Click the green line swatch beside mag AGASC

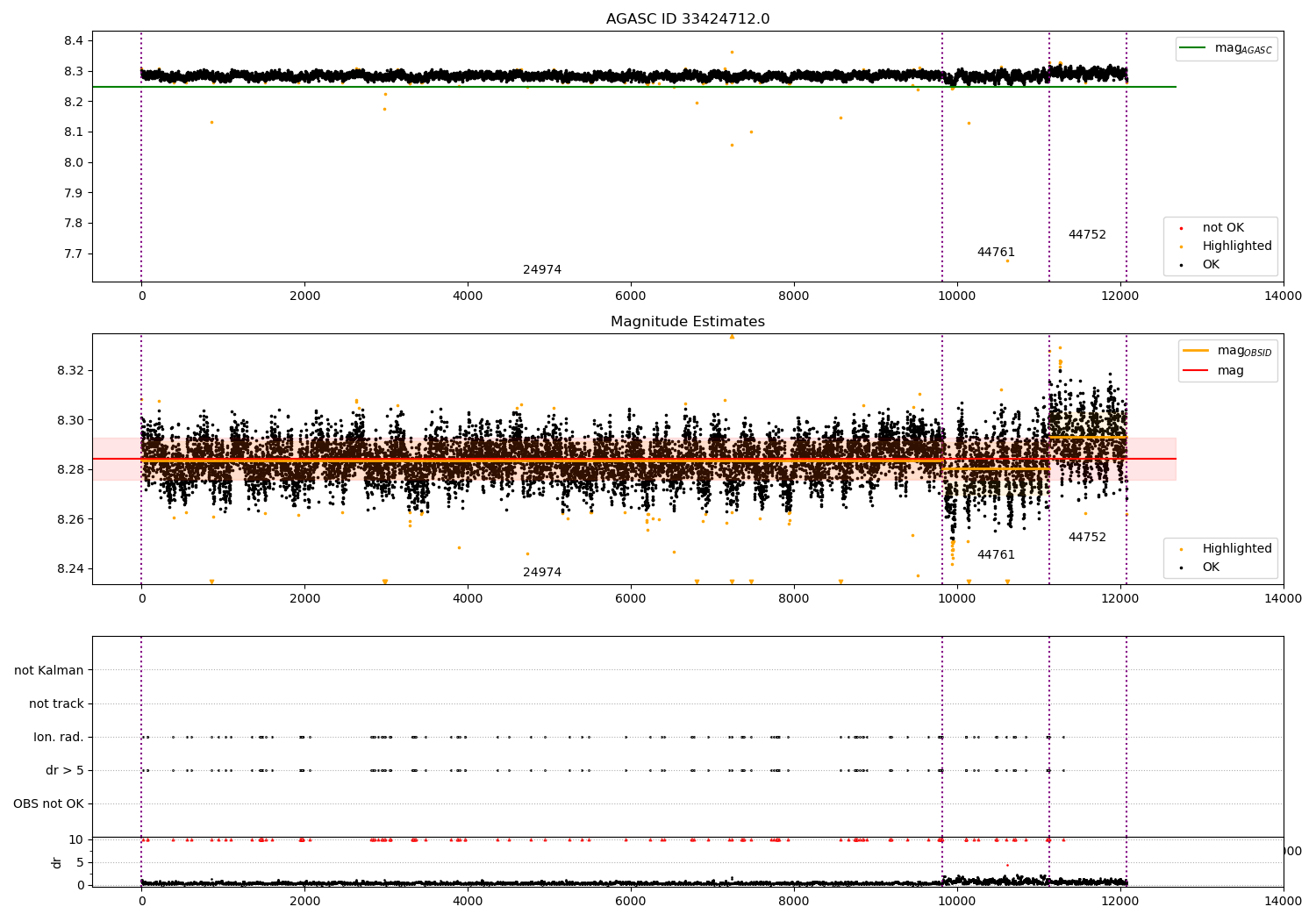point(1193,48)
